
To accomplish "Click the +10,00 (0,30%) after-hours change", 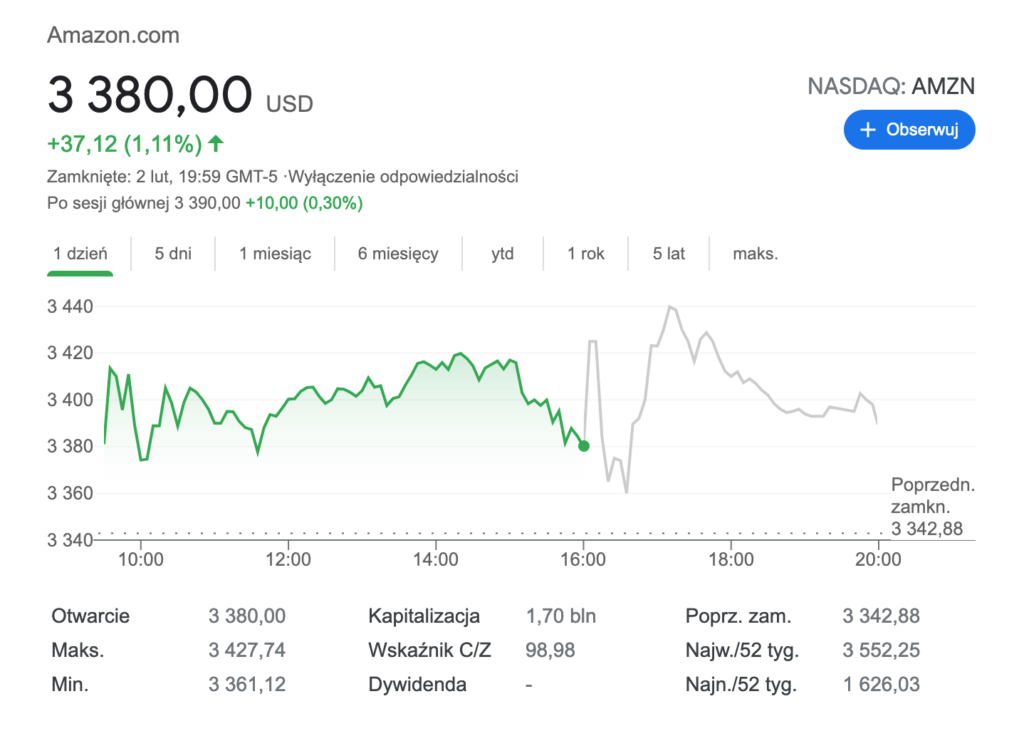I will tap(304, 203).
